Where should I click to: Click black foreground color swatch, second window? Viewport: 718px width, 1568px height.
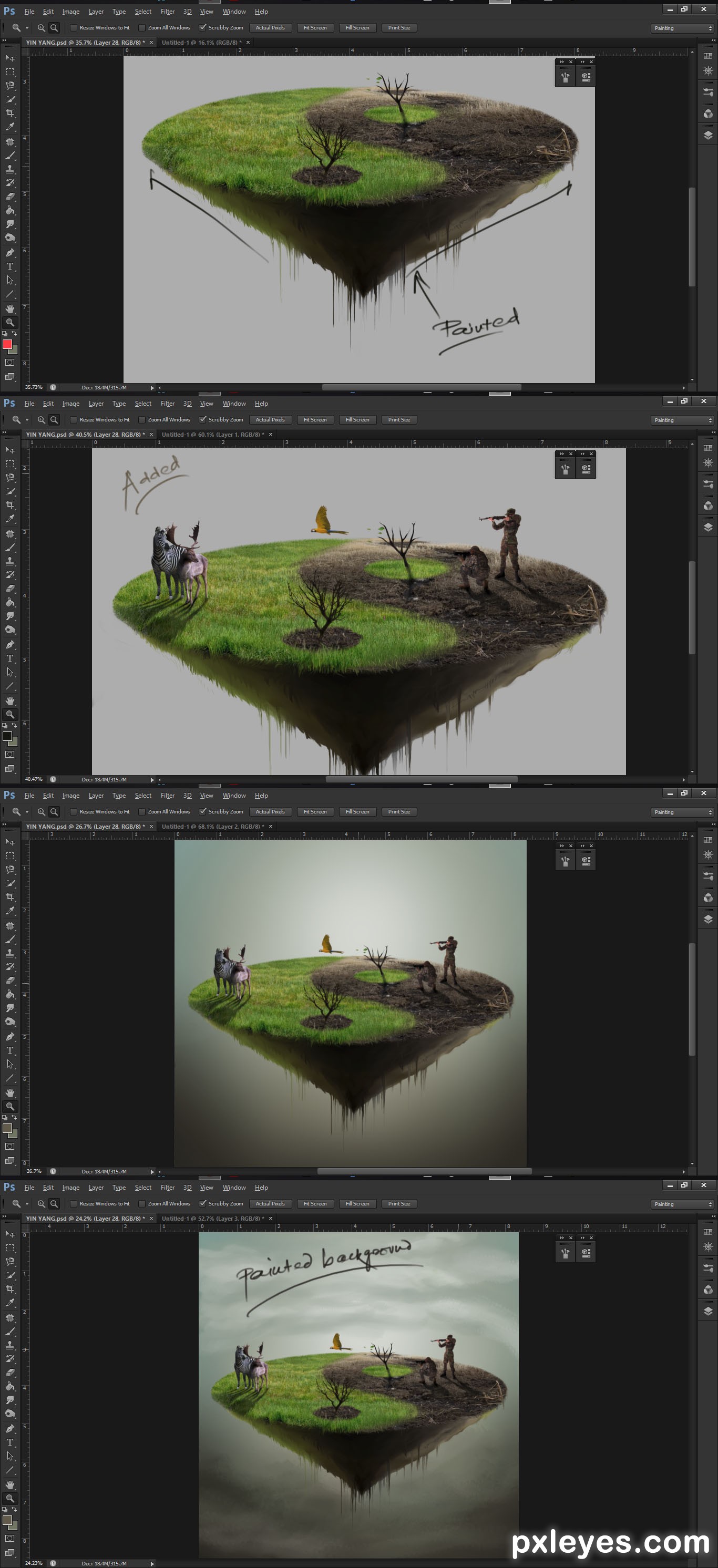tap(7, 737)
